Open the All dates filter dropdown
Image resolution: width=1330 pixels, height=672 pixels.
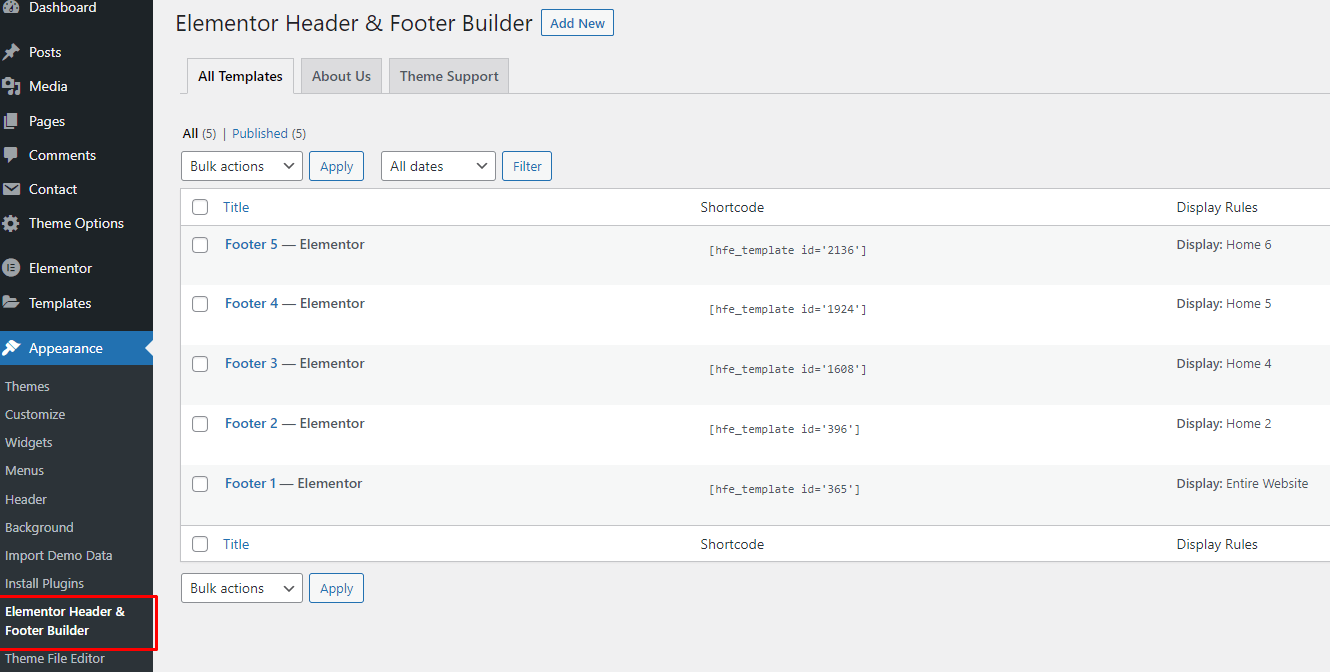pyautogui.click(x=438, y=166)
